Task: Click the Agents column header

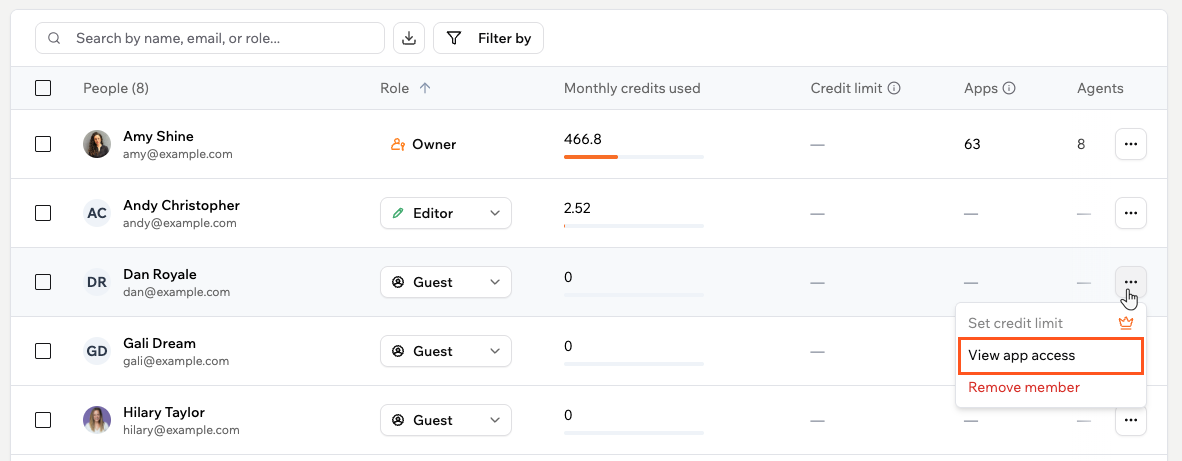Action: (1100, 88)
